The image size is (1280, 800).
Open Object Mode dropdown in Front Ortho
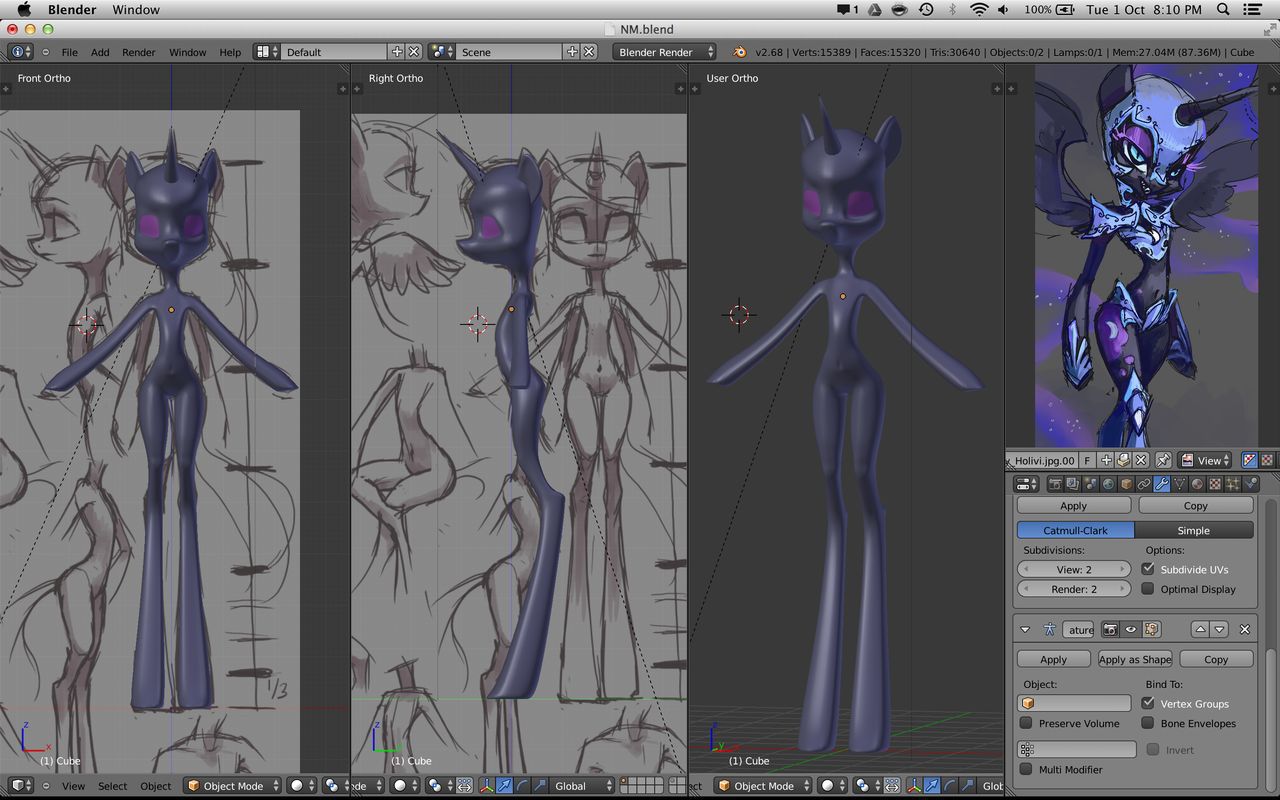point(232,786)
